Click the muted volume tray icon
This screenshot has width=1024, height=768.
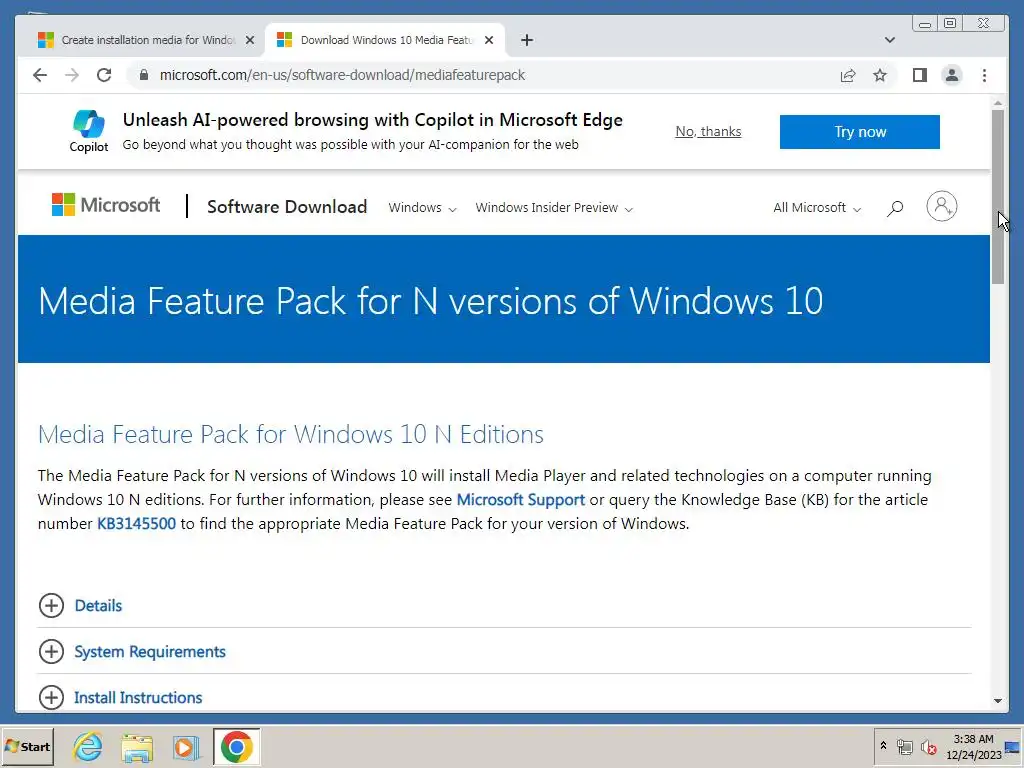(928, 746)
